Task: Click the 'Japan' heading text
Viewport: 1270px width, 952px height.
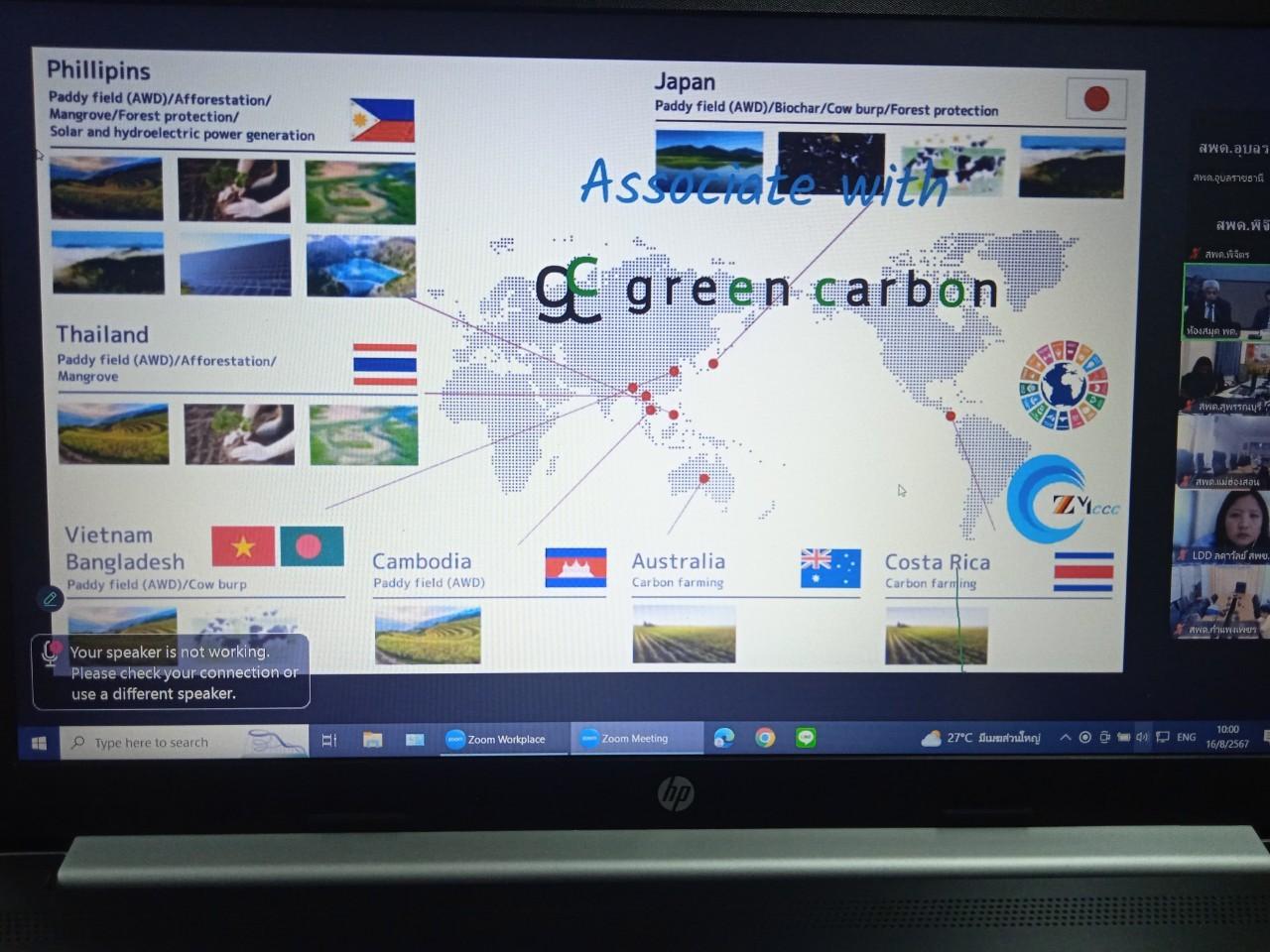Action: tap(685, 82)
